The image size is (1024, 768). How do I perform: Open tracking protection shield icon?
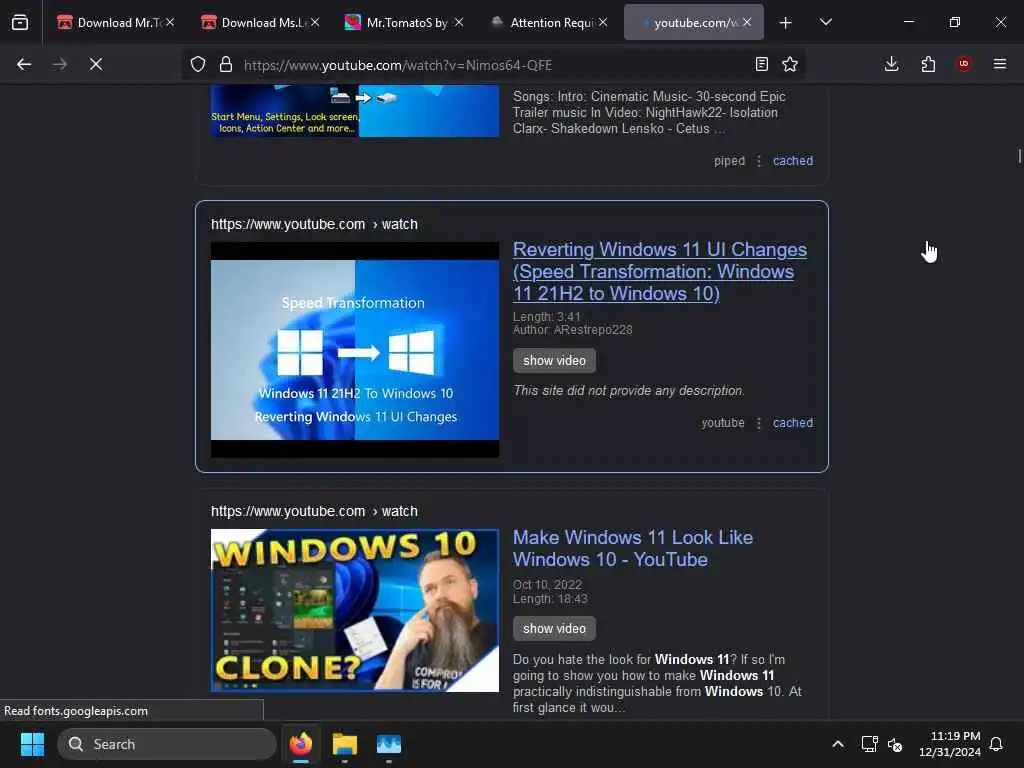pos(198,64)
